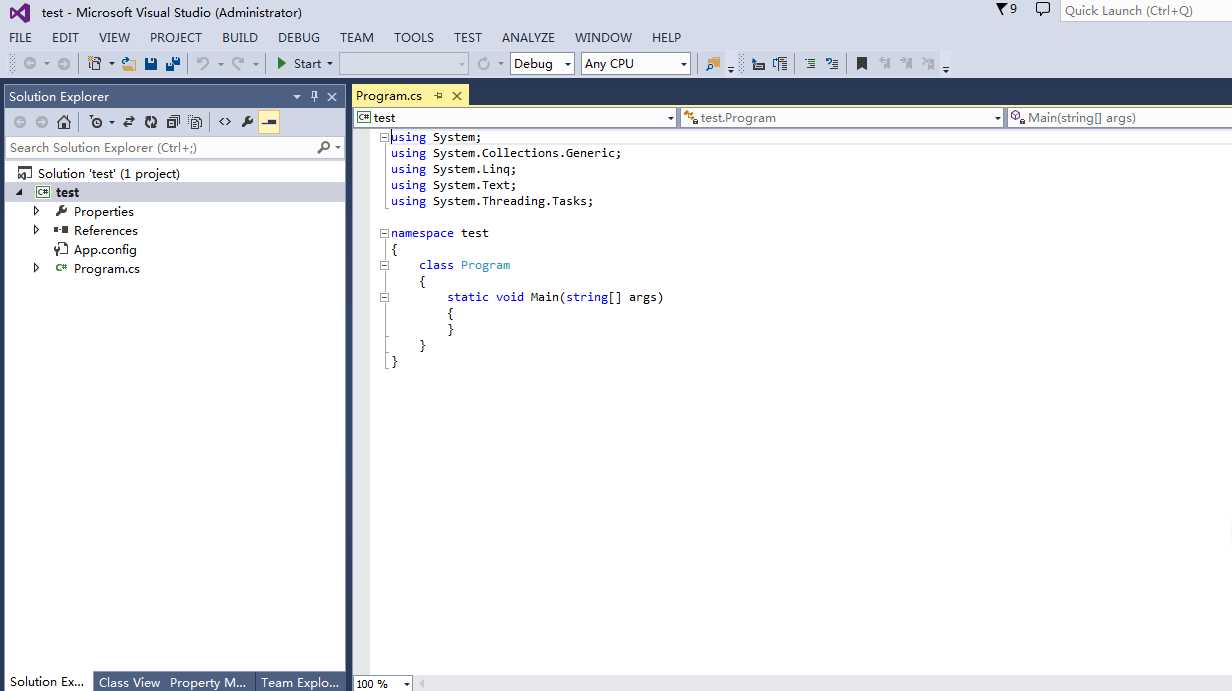The height and width of the screenshot is (691, 1232).
Task: Click the Search Solution Explorer input field
Action: (160, 147)
